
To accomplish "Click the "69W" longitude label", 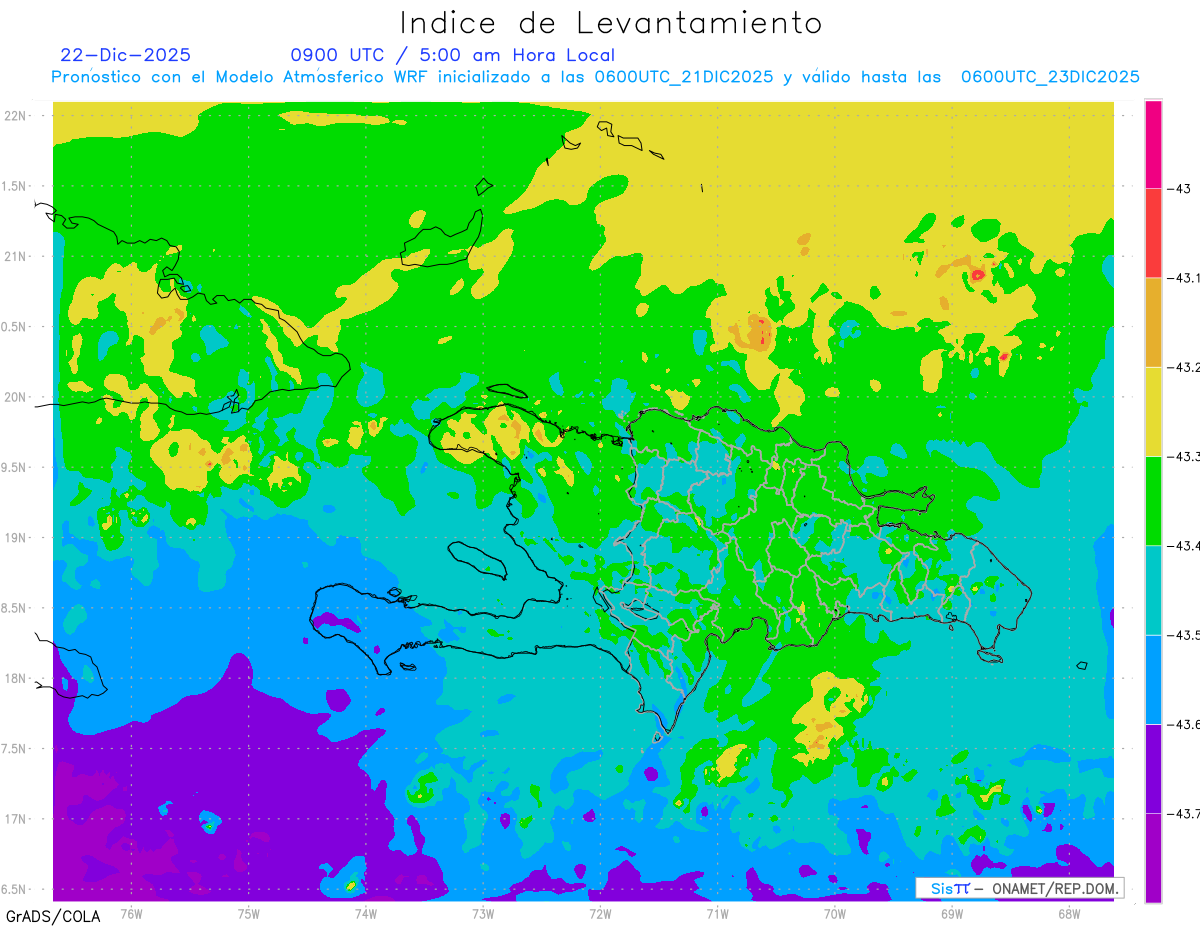I will pos(951,913).
